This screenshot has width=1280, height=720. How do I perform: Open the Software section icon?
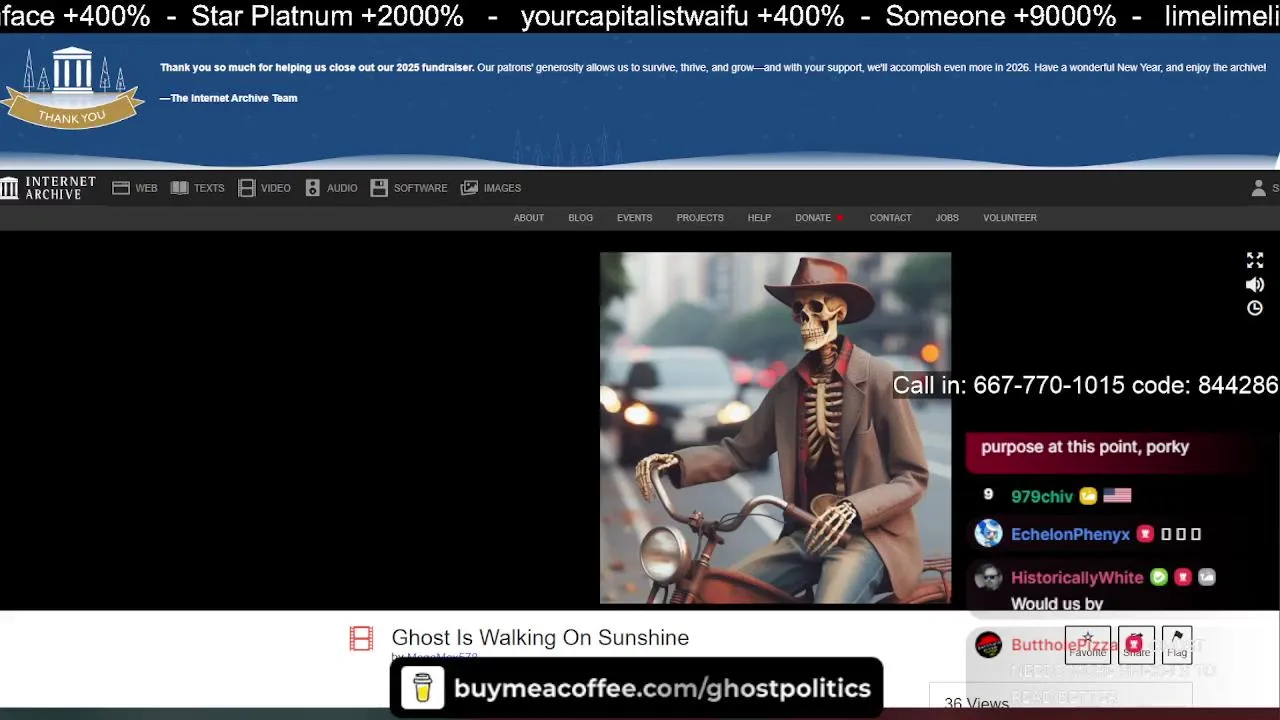[x=379, y=188]
